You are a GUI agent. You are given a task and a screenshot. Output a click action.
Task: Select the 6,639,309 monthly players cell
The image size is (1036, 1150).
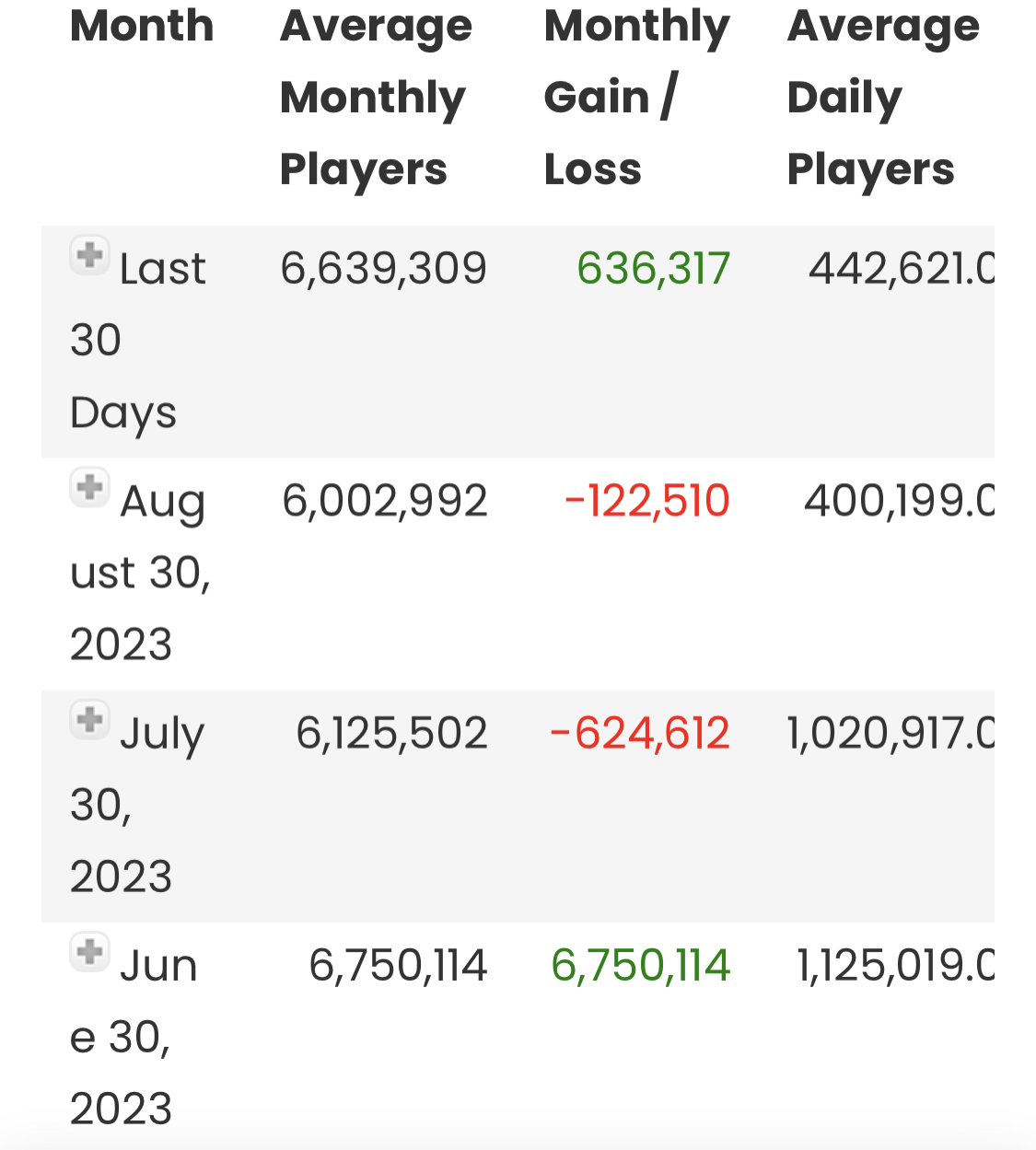click(x=383, y=269)
